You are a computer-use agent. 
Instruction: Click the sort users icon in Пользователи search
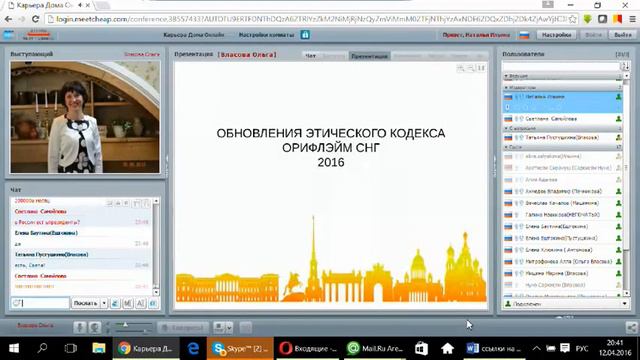(x=625, y=66)
